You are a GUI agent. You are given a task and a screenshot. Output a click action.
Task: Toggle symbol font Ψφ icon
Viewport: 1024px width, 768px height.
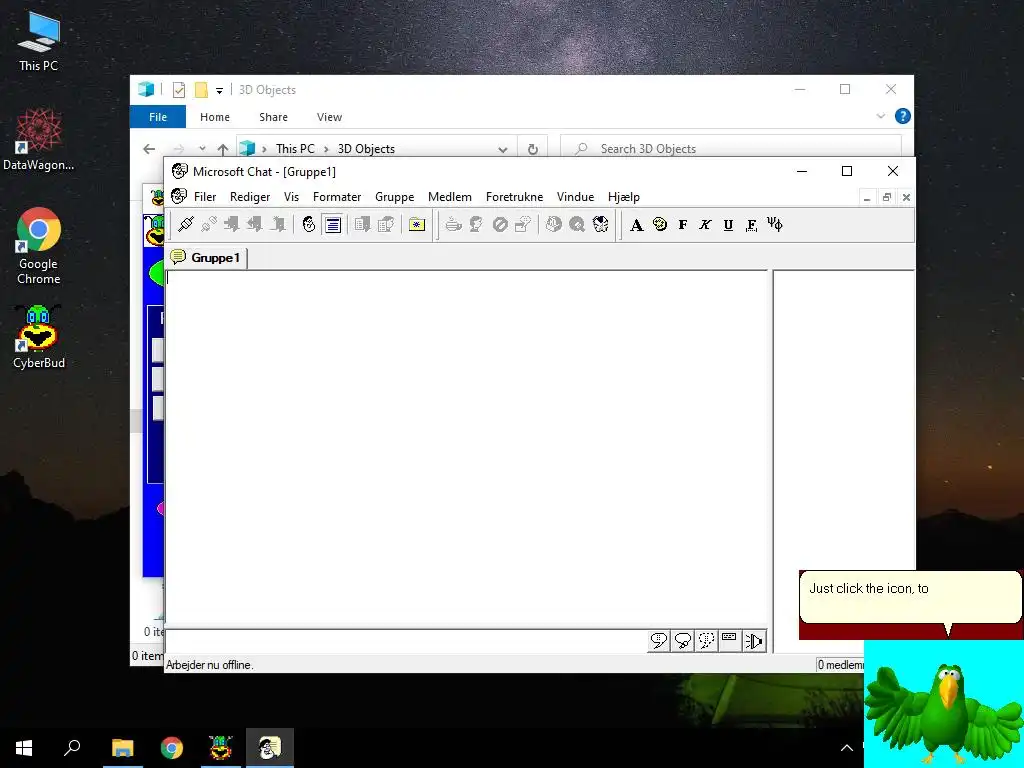coord(775,225)
